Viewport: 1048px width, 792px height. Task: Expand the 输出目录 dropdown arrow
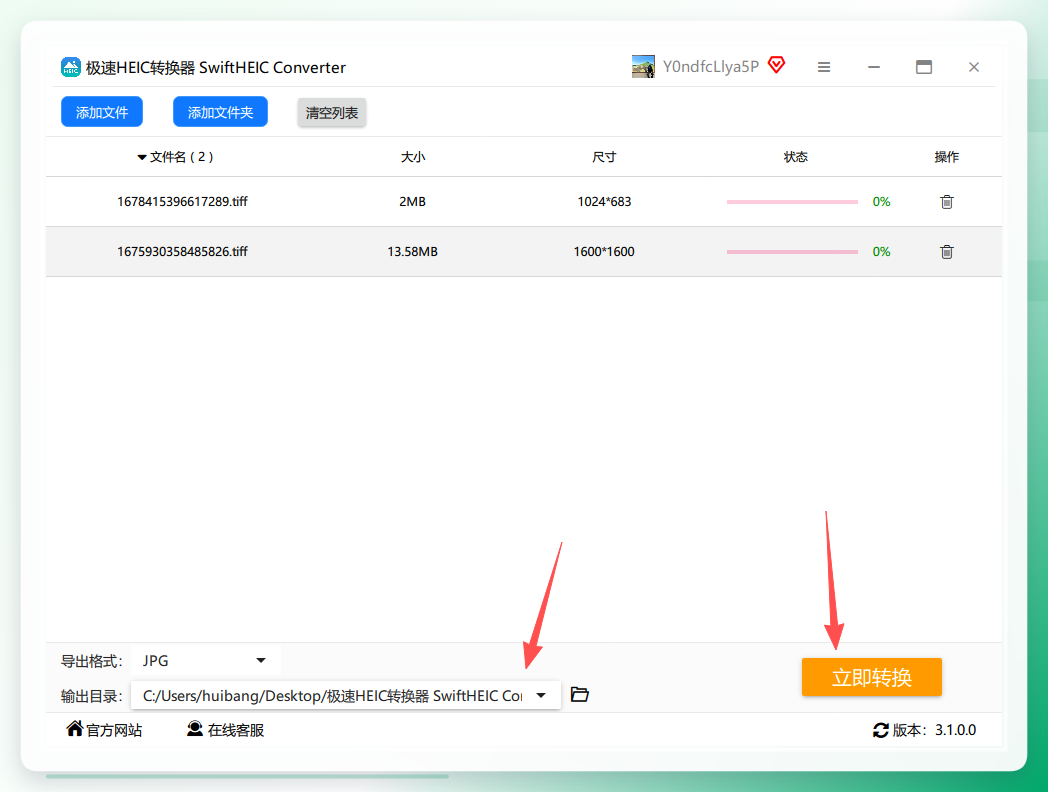(x=541, y=696)
